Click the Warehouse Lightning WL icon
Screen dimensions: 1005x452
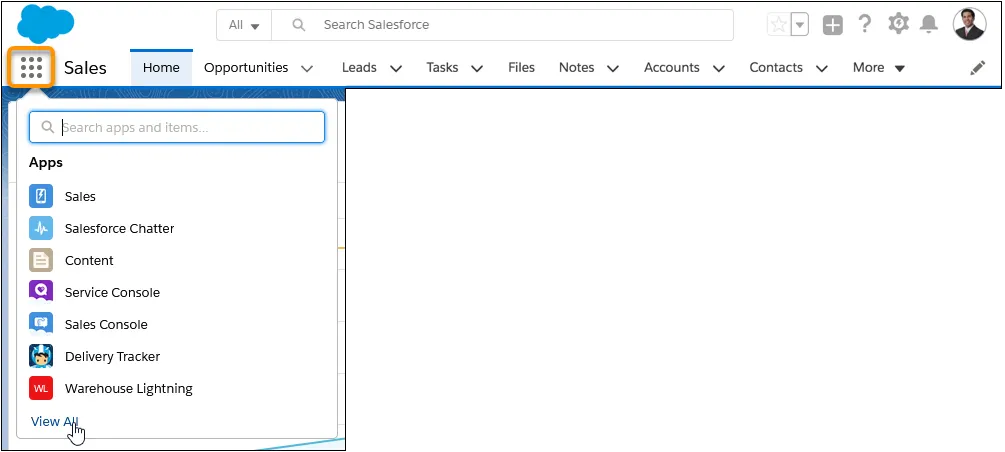pyautogui.click(x=41, y=389)
